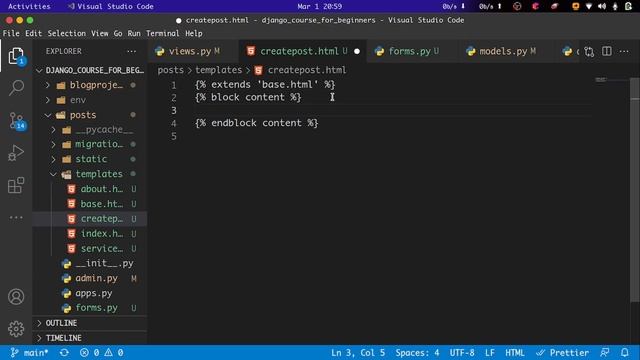Split the editor to the right

pos(607,51)
